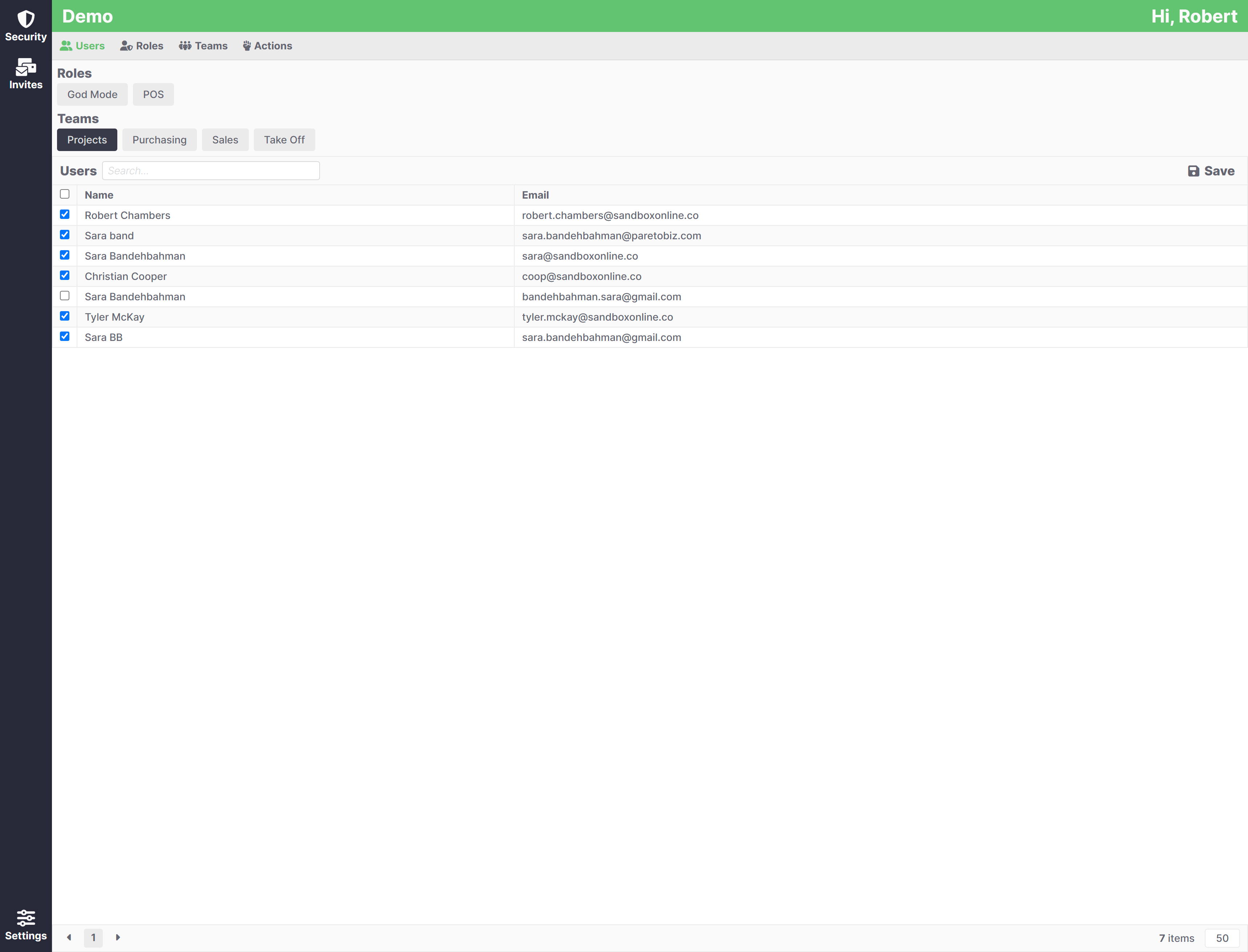This screenshot has width=1248, height=952.
Task: Click the Sales team tab
Action: (x=225, y=139)
